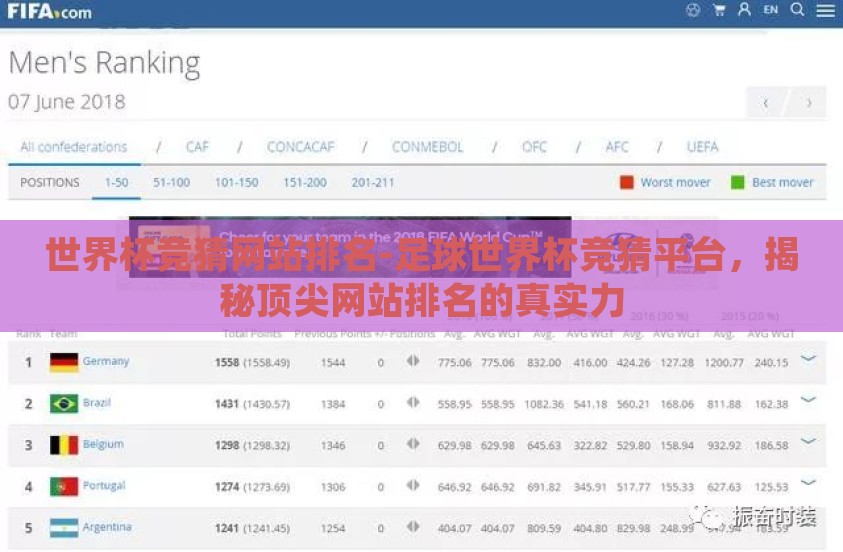The image size is (843, 552).
Task: Select the UEFA confederation tab
Action: point(703,147)
